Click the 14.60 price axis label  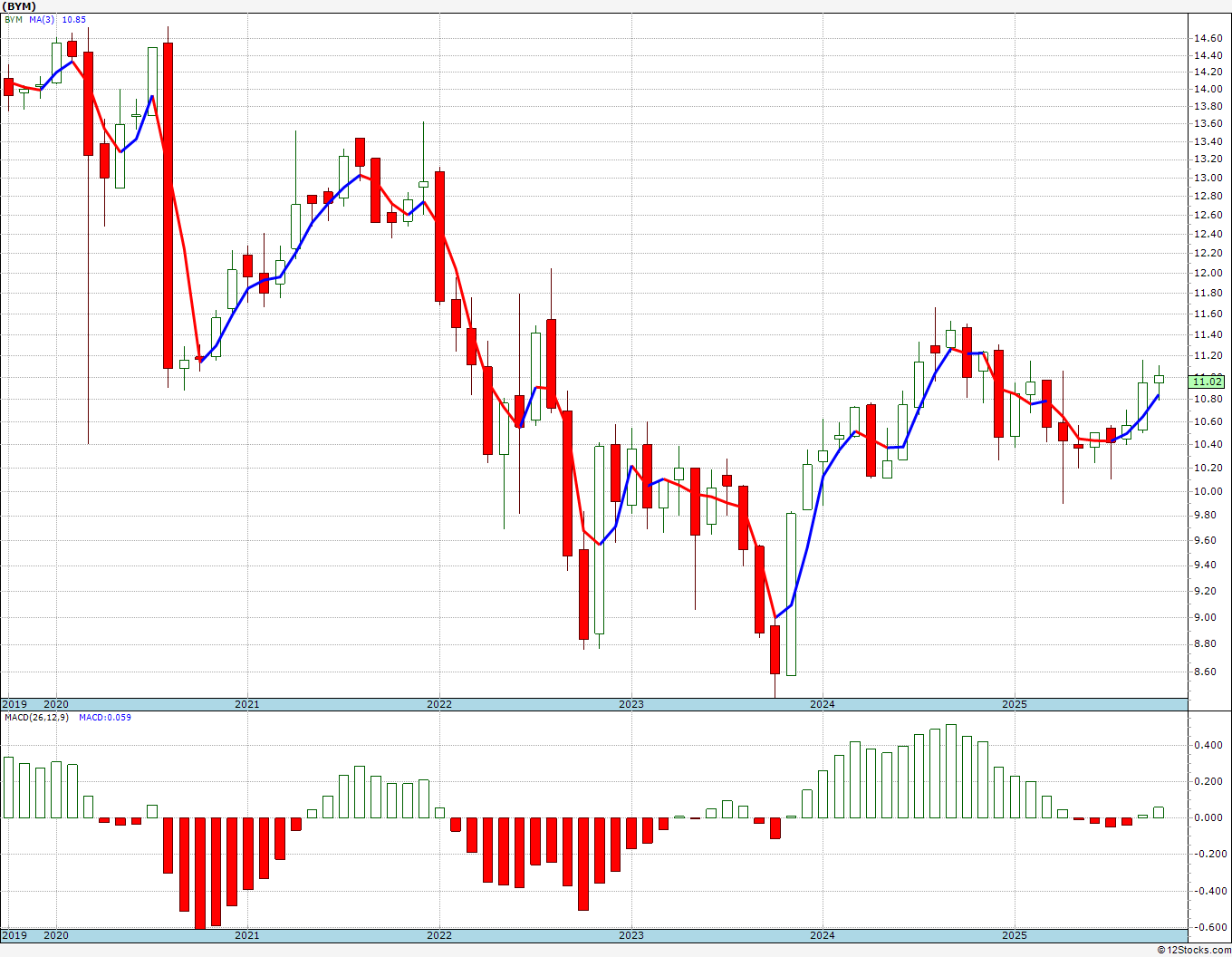point(1207,38)
